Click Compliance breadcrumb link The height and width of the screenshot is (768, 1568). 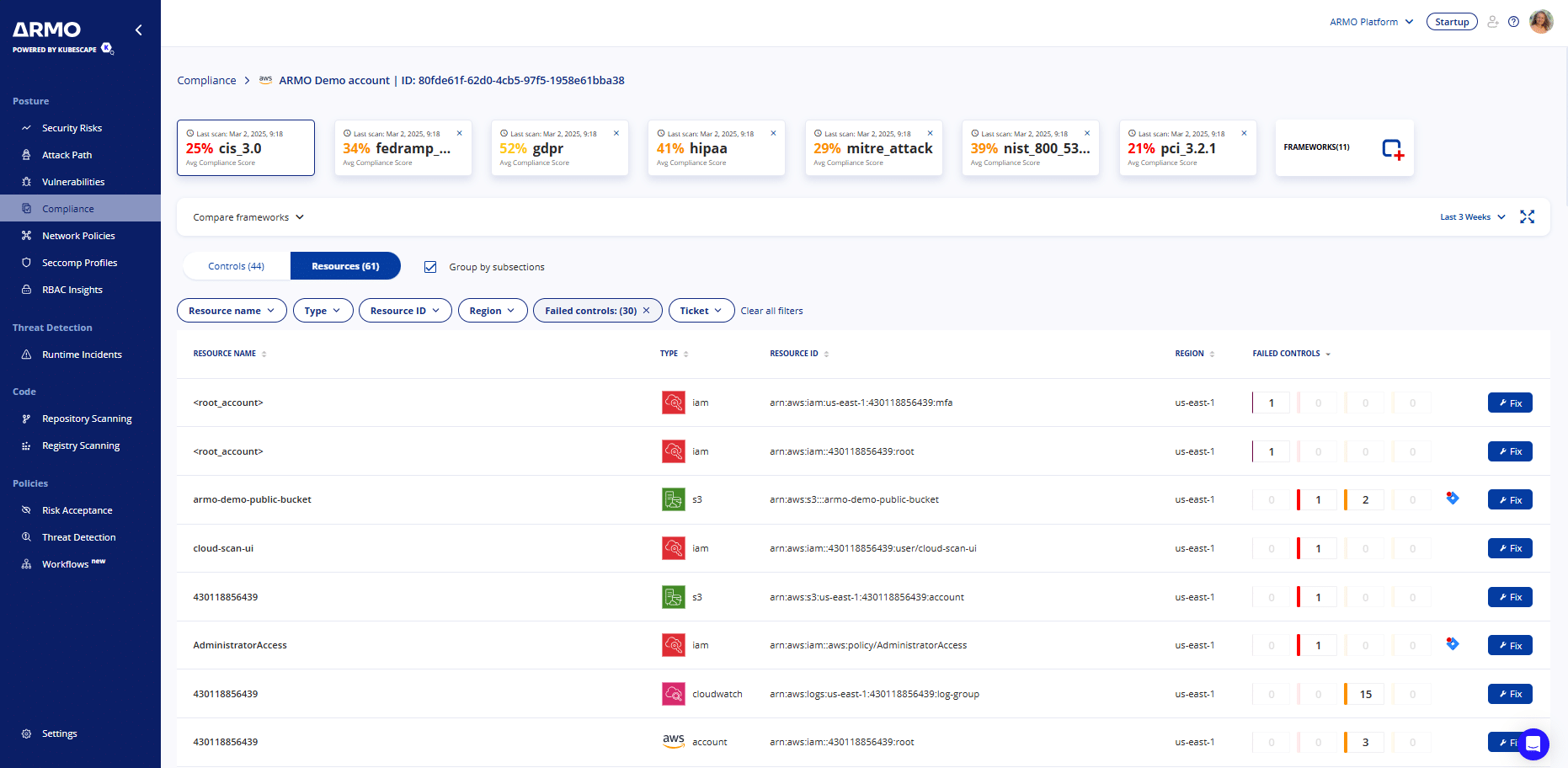206,81
